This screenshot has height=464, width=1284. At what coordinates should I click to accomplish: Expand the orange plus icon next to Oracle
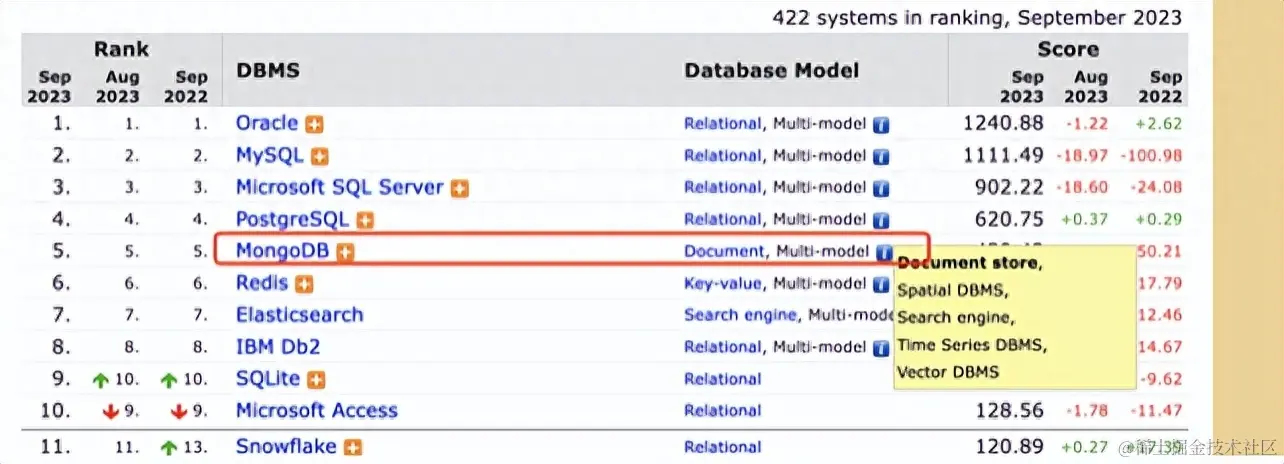[315, 125]
